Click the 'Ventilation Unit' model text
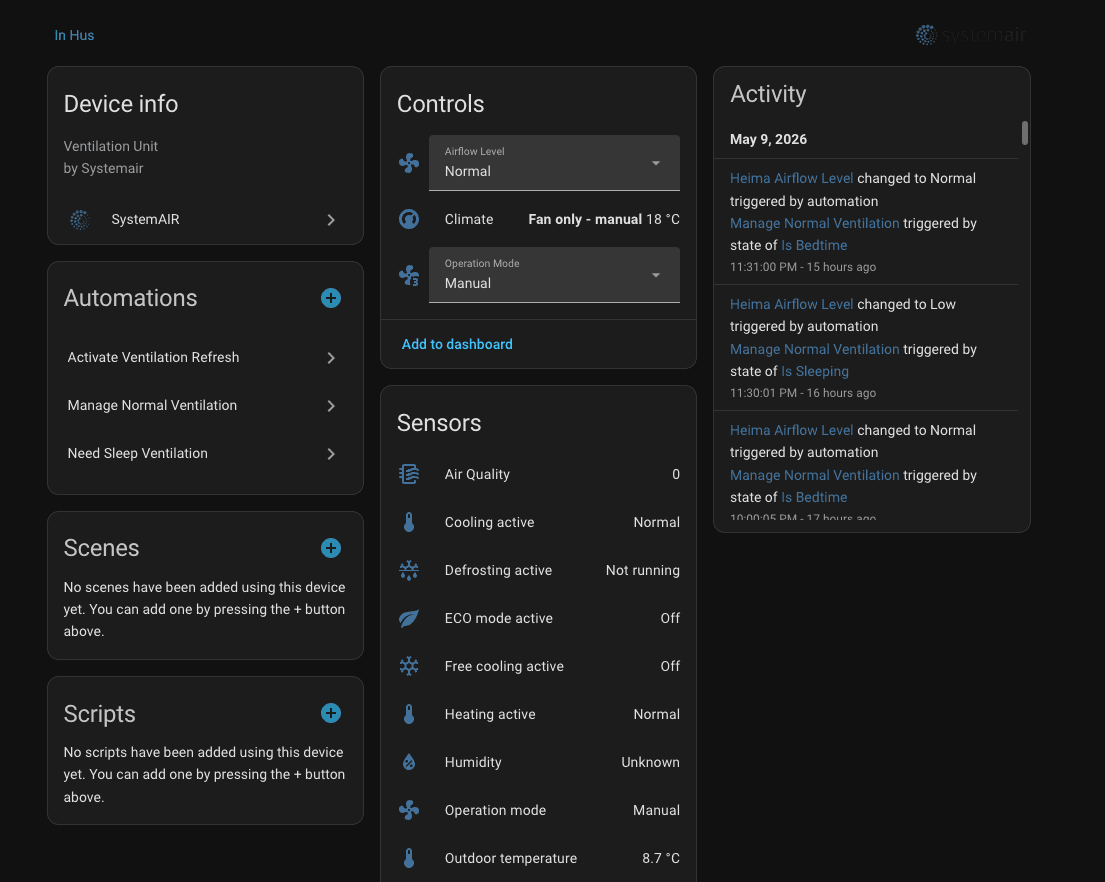This screenshot has width=1105, height=882. [x=111, y=146]
